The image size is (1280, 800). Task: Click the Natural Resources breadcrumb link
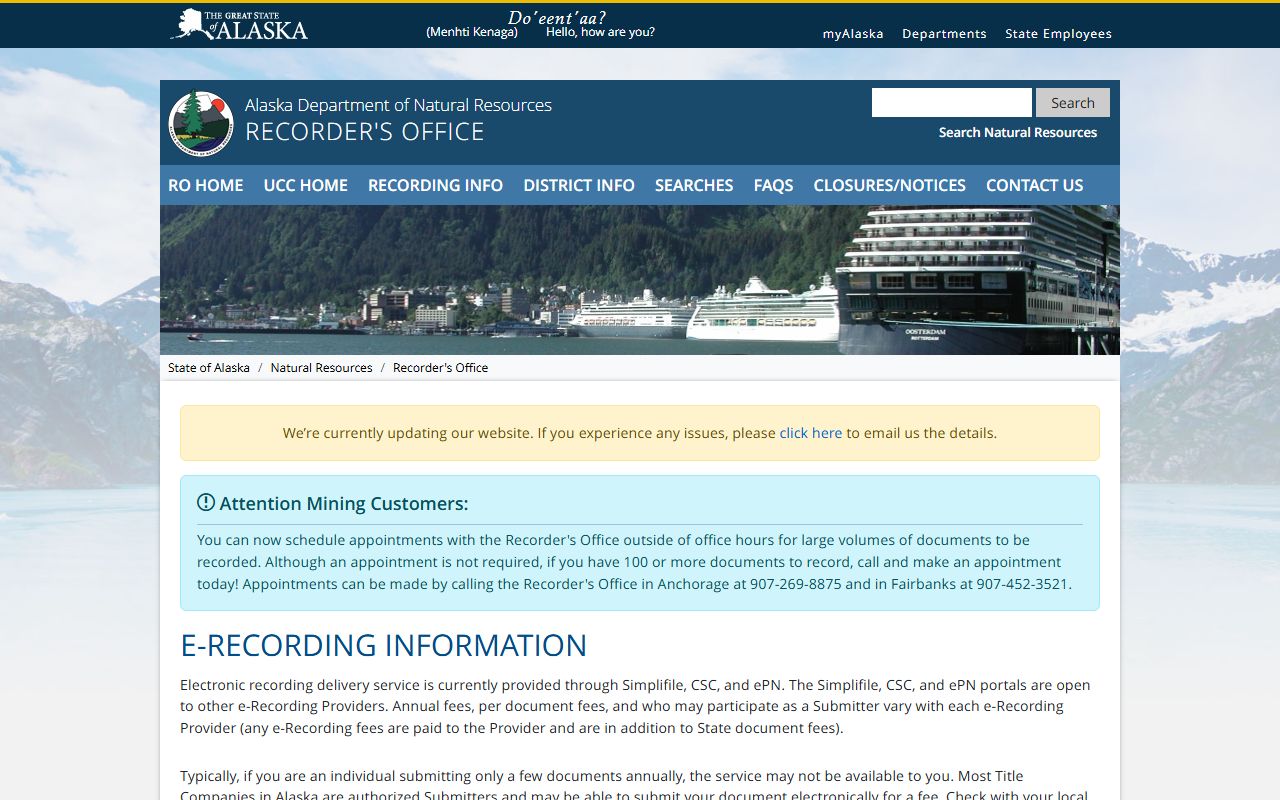click(321, 368)
